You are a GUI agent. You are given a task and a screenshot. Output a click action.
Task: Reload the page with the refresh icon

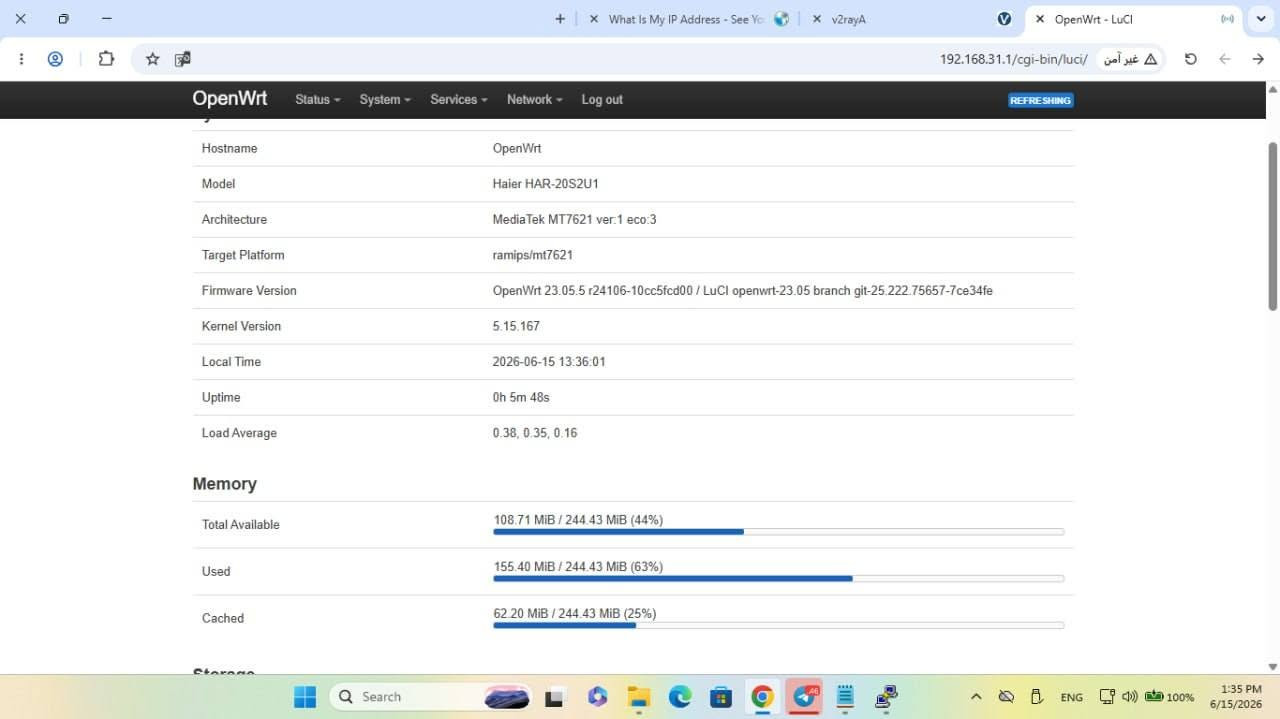pos(1190,59)
